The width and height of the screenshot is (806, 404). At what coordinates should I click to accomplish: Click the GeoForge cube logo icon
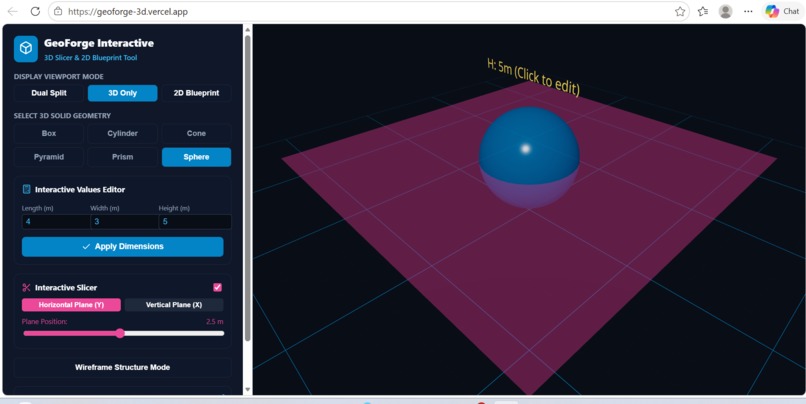point(26,49)
